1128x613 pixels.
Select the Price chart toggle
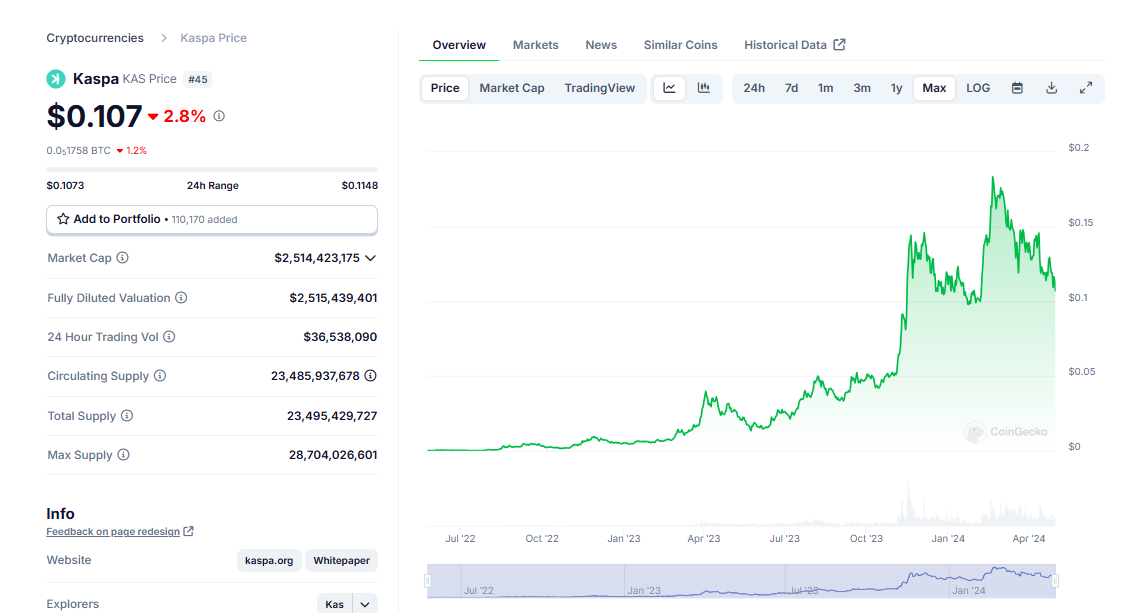pos(445,88)
